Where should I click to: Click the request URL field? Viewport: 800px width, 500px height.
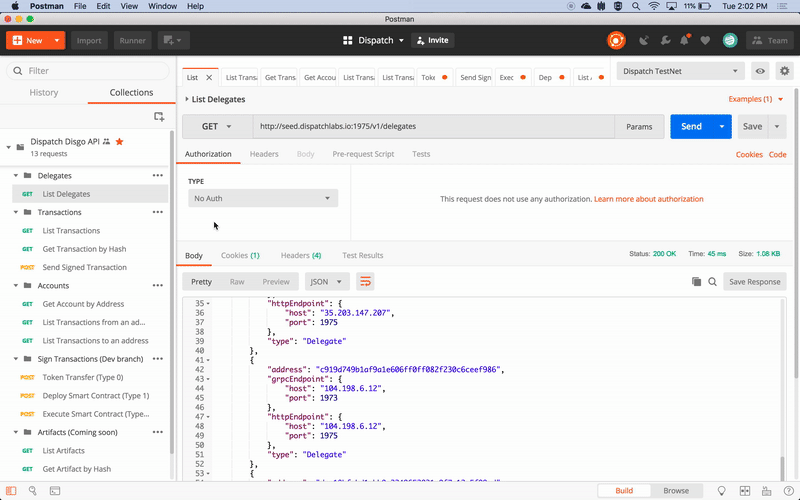coord(434,127)
